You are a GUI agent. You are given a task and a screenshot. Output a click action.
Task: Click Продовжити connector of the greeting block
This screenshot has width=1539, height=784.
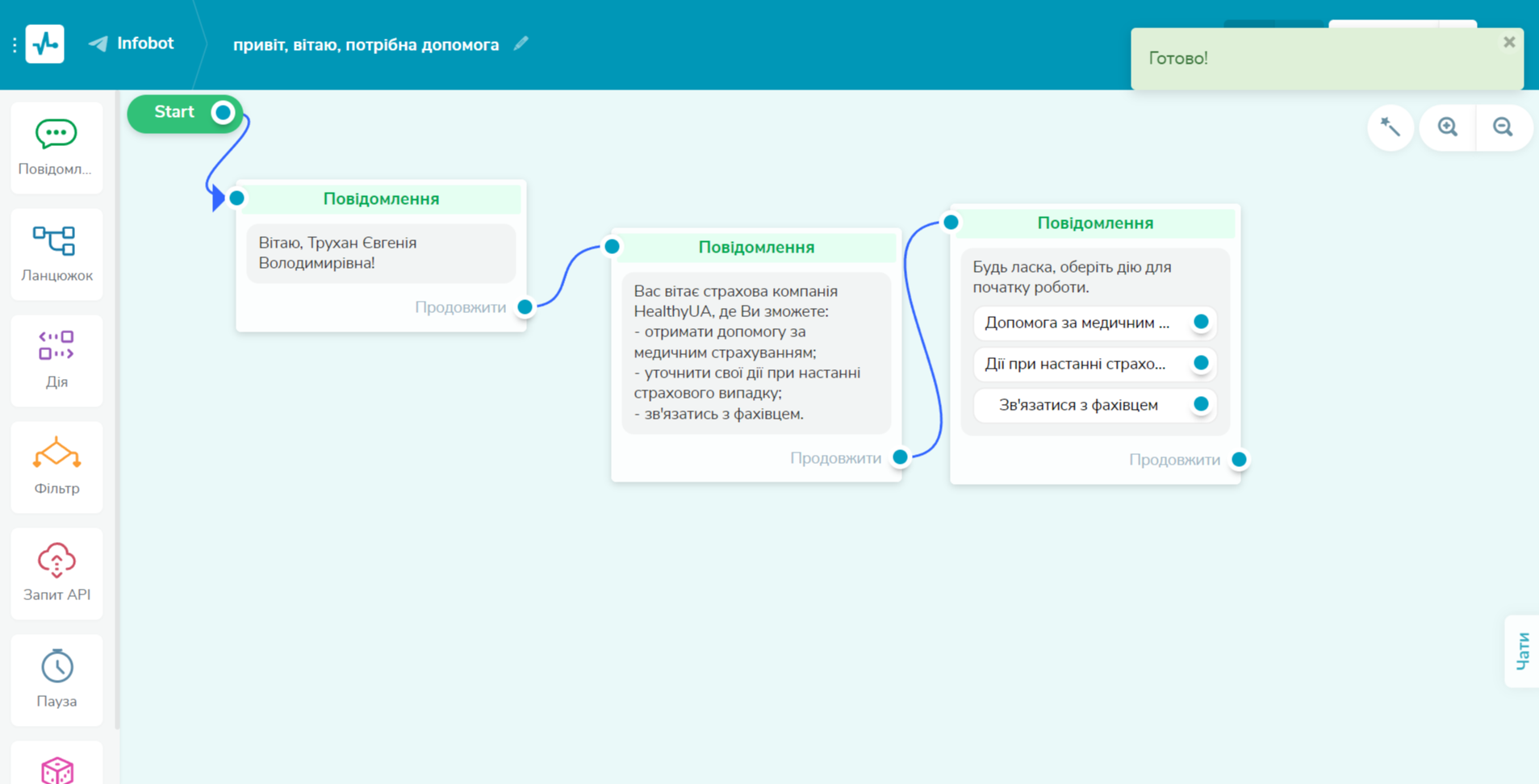click(x=525, y=307)
